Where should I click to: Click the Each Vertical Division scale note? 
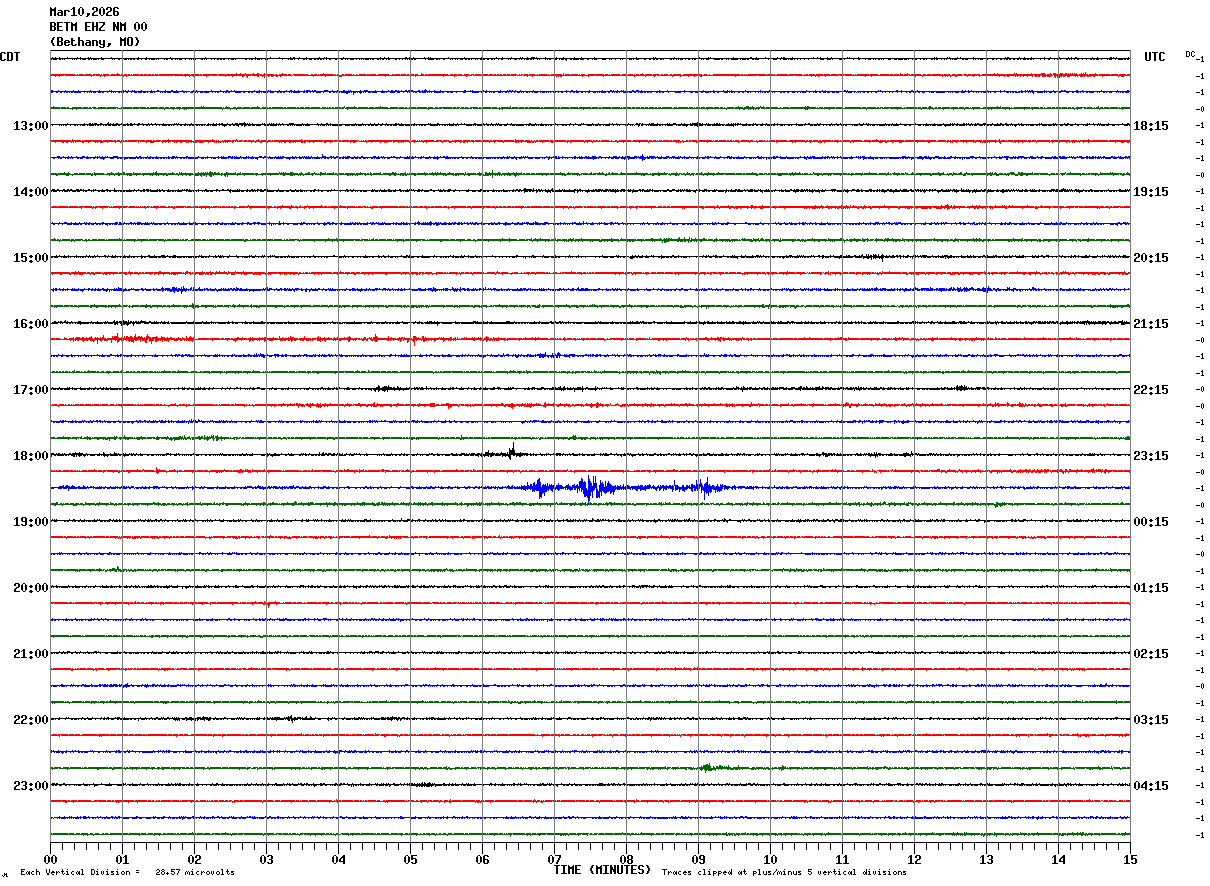127,873
